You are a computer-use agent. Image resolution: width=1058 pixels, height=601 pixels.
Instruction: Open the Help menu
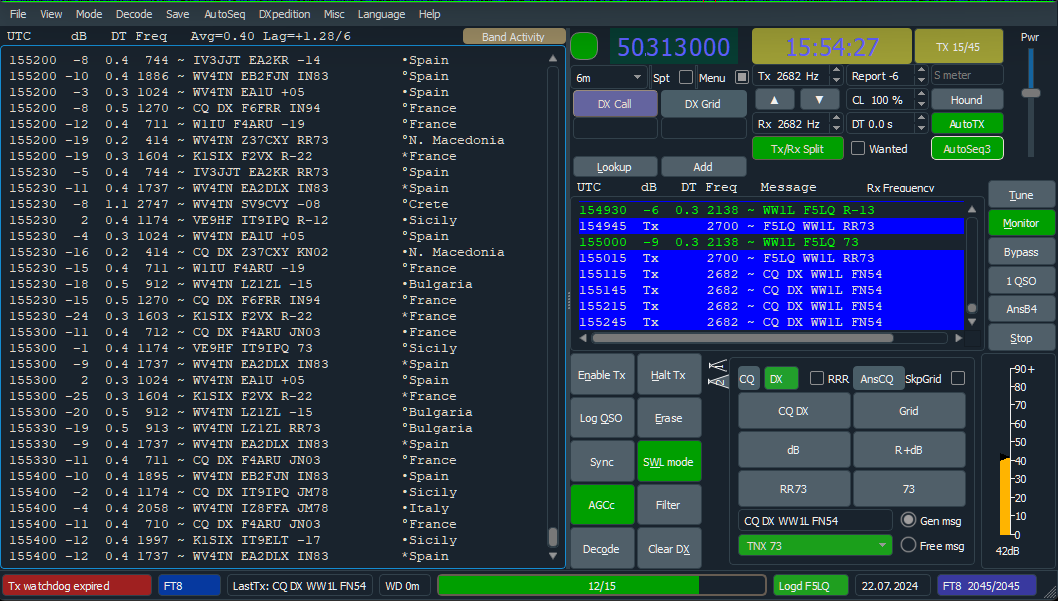click(429, 14)
